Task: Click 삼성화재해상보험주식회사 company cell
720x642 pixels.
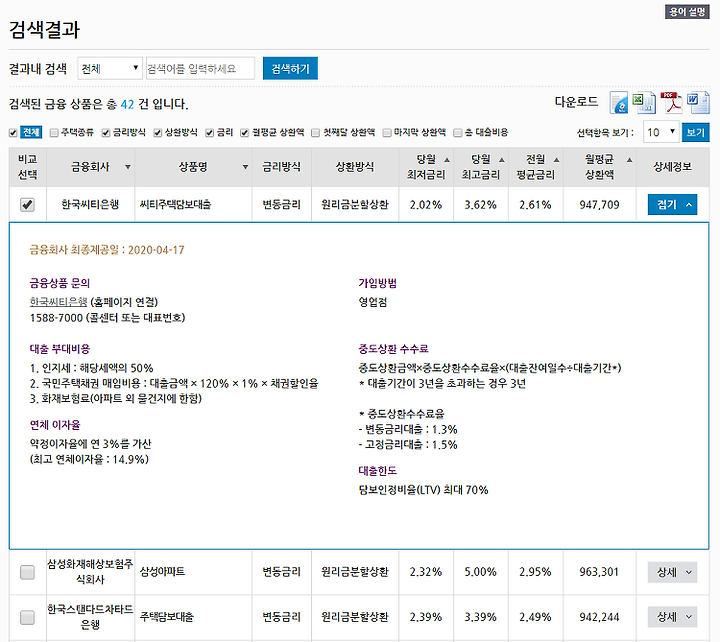Action: tap(90, 572)
